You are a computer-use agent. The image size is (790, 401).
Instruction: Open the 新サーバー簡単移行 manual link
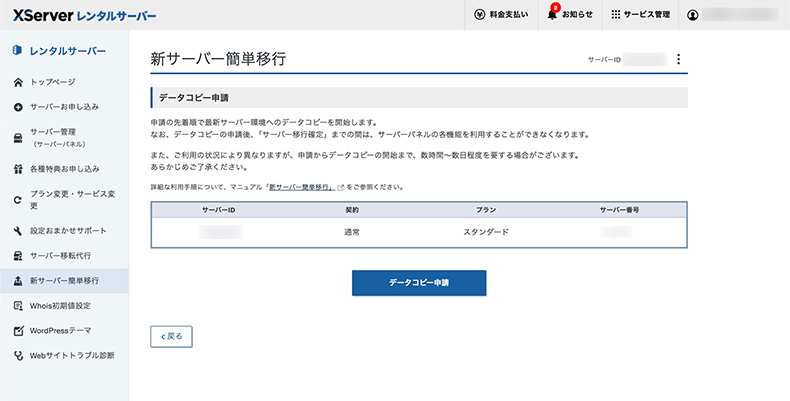click(299, 187)
